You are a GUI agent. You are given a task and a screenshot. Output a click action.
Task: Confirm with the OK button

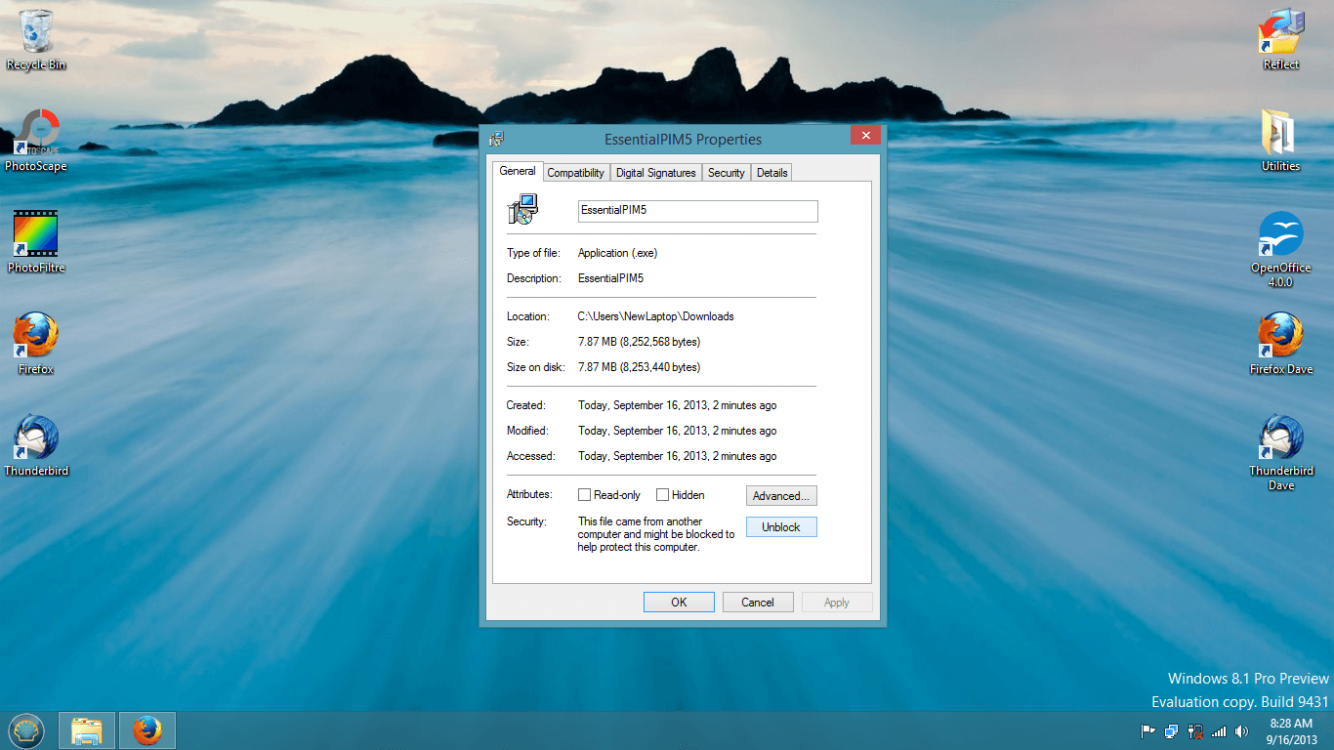[x=679, y=602]
